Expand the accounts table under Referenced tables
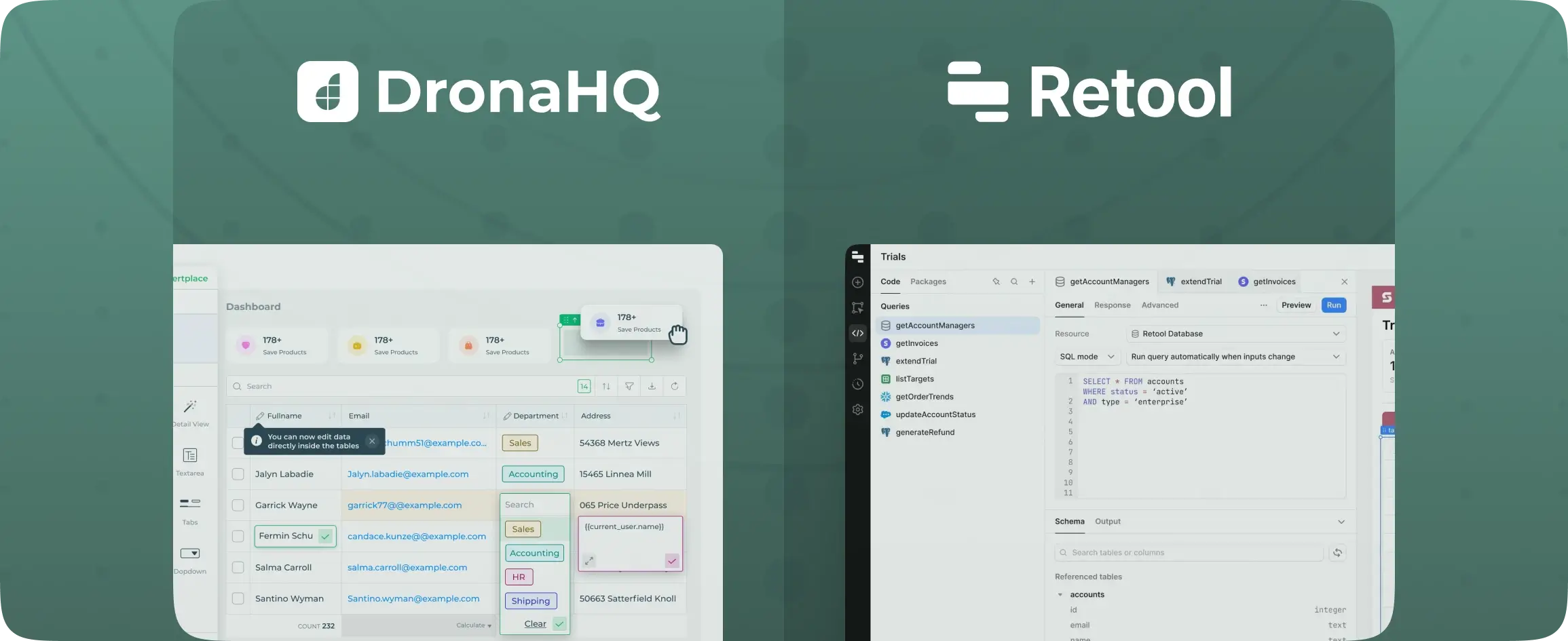This screenshot has height=641, width=1568. pos(1061,594)
